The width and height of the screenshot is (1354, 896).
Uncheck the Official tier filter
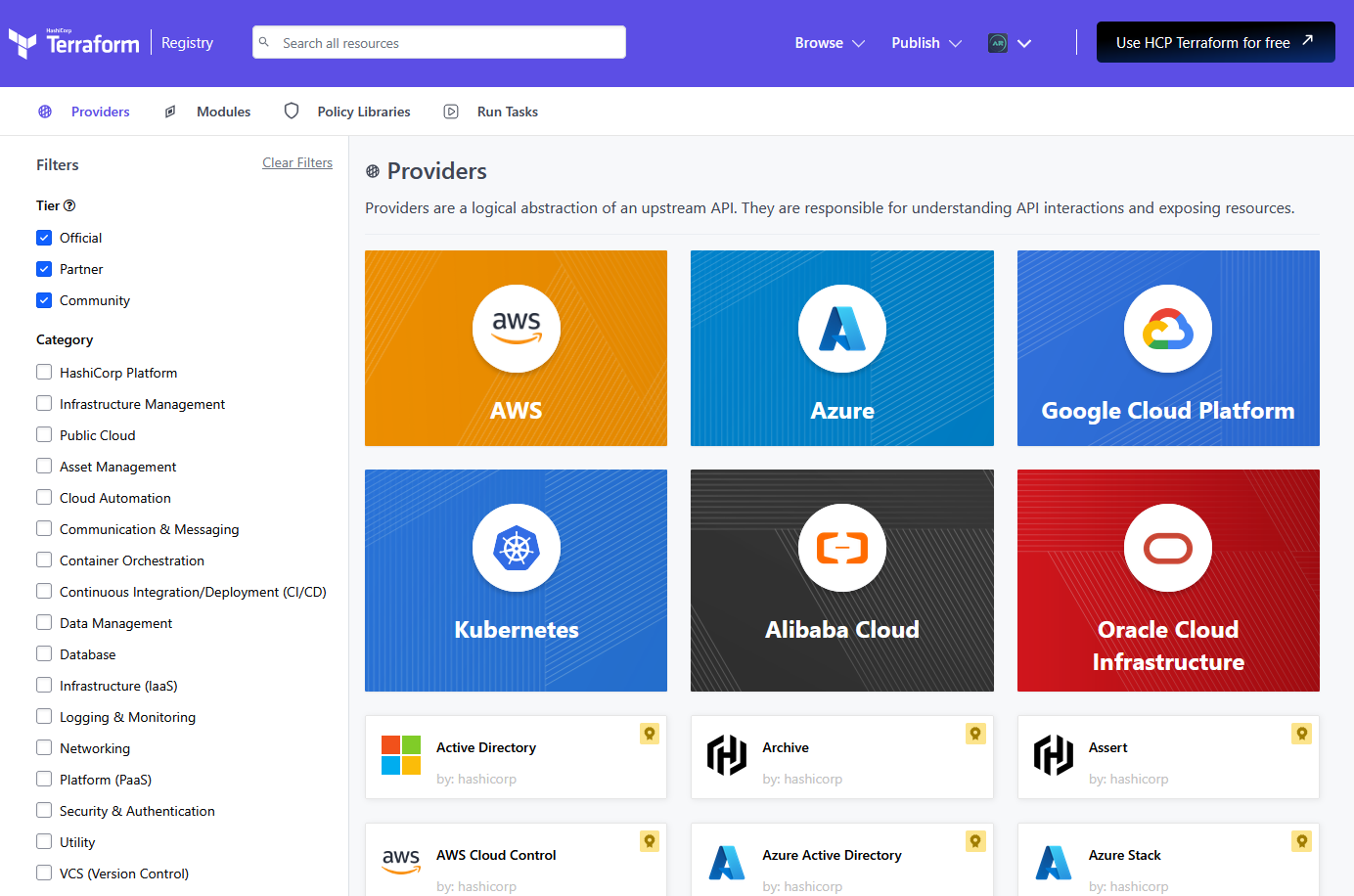coord(44,238)
